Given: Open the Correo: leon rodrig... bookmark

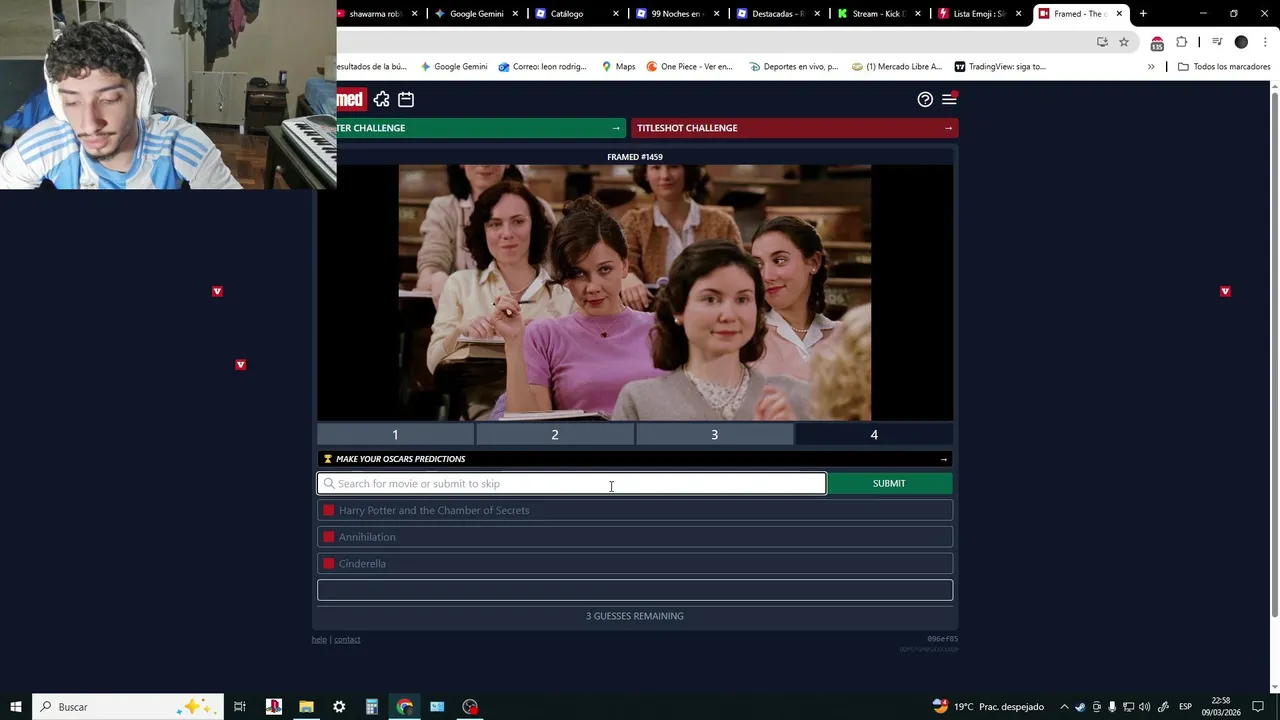Looking at the screenshot, I should [543, 67].
